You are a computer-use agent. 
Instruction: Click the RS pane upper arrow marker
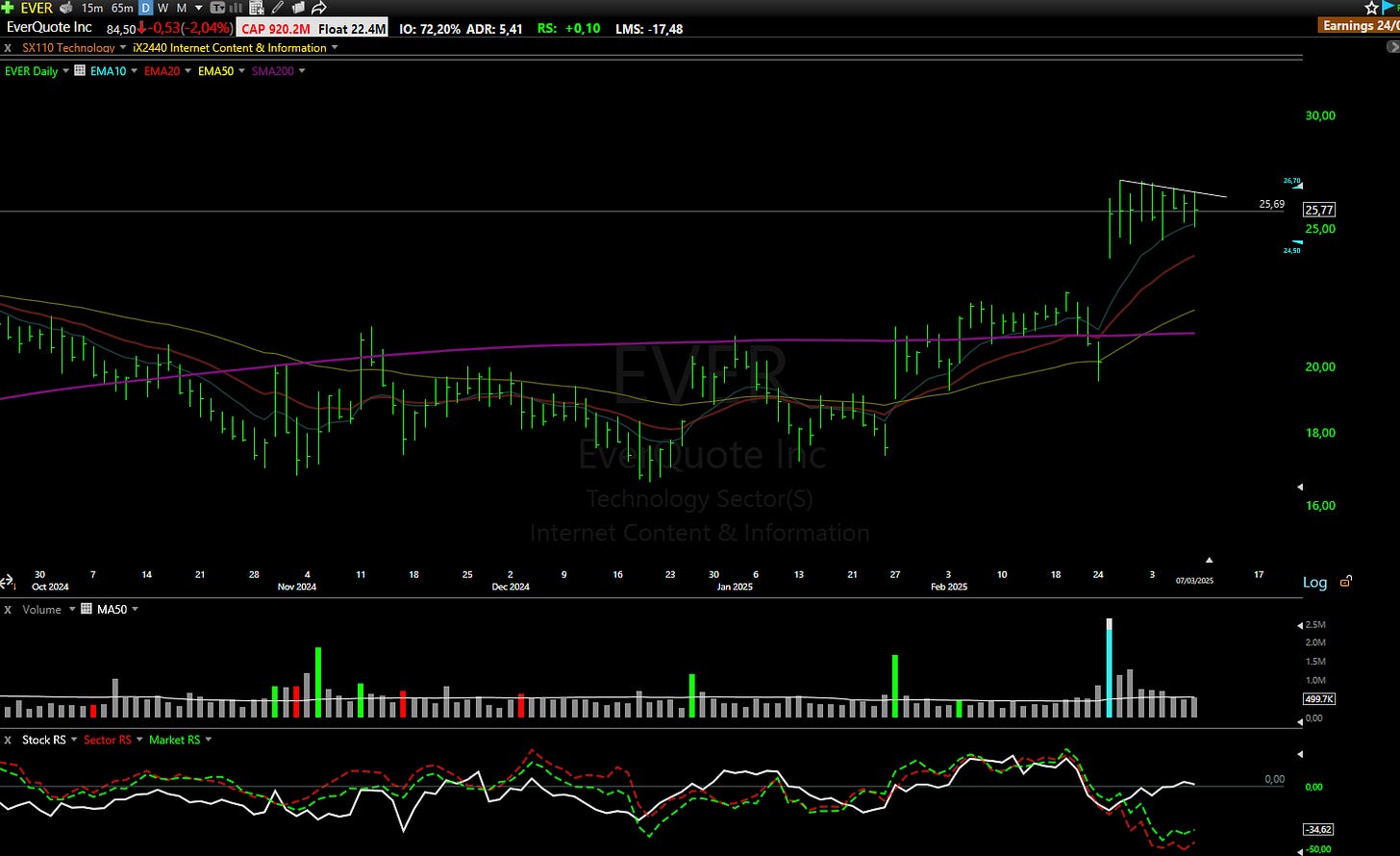click(x=1299, y=754)
